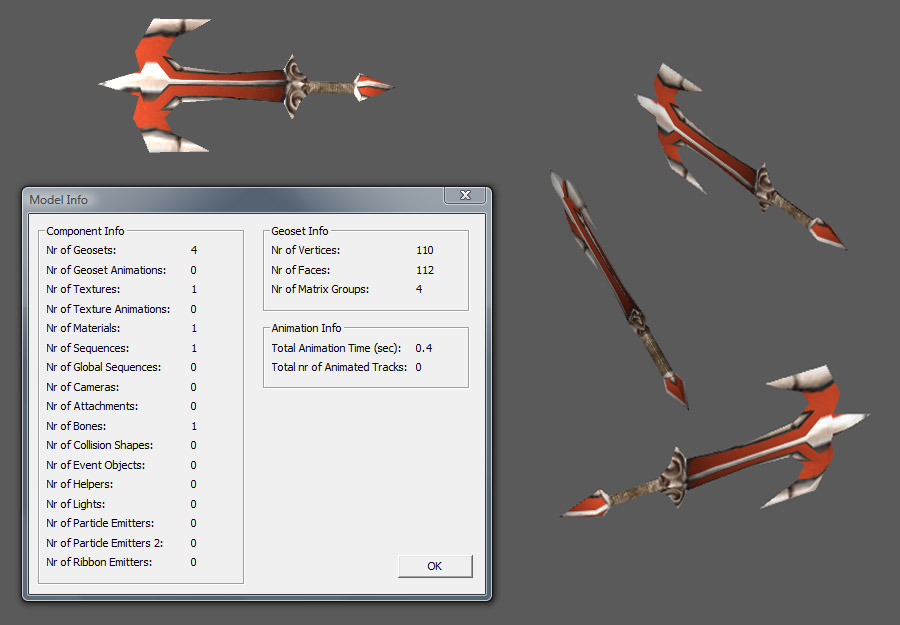This screenshot has height=625, width=900.
Task: Select the small diagonal sword render with the tip pointing up-left
Action: (740, 156)
